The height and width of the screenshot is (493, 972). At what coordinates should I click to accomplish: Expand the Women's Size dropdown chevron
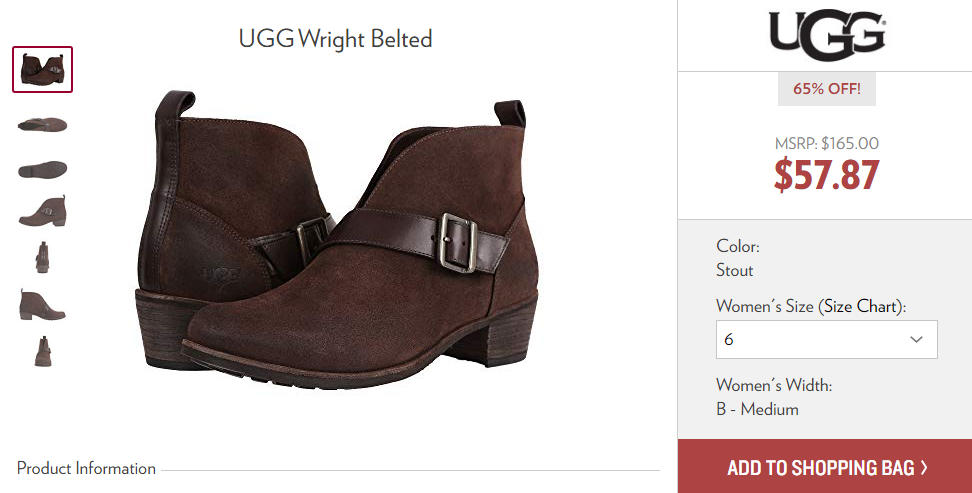tap(916, 339)
